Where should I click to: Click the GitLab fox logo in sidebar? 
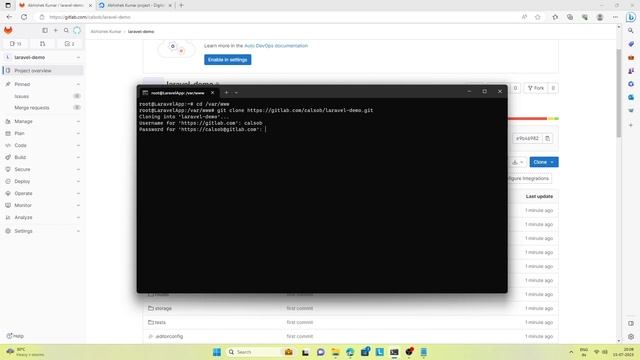click(8, 31)
